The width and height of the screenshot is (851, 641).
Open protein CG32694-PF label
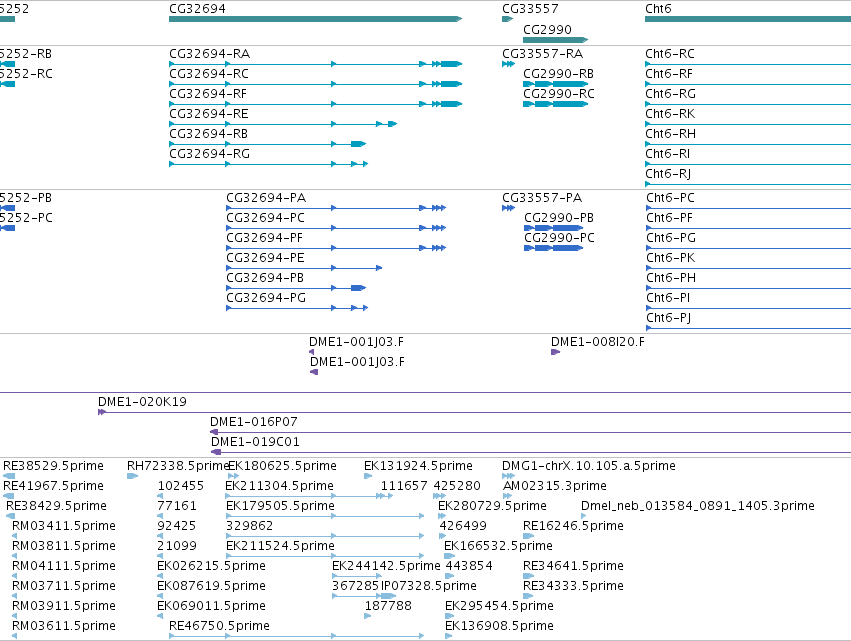[264, 238]
